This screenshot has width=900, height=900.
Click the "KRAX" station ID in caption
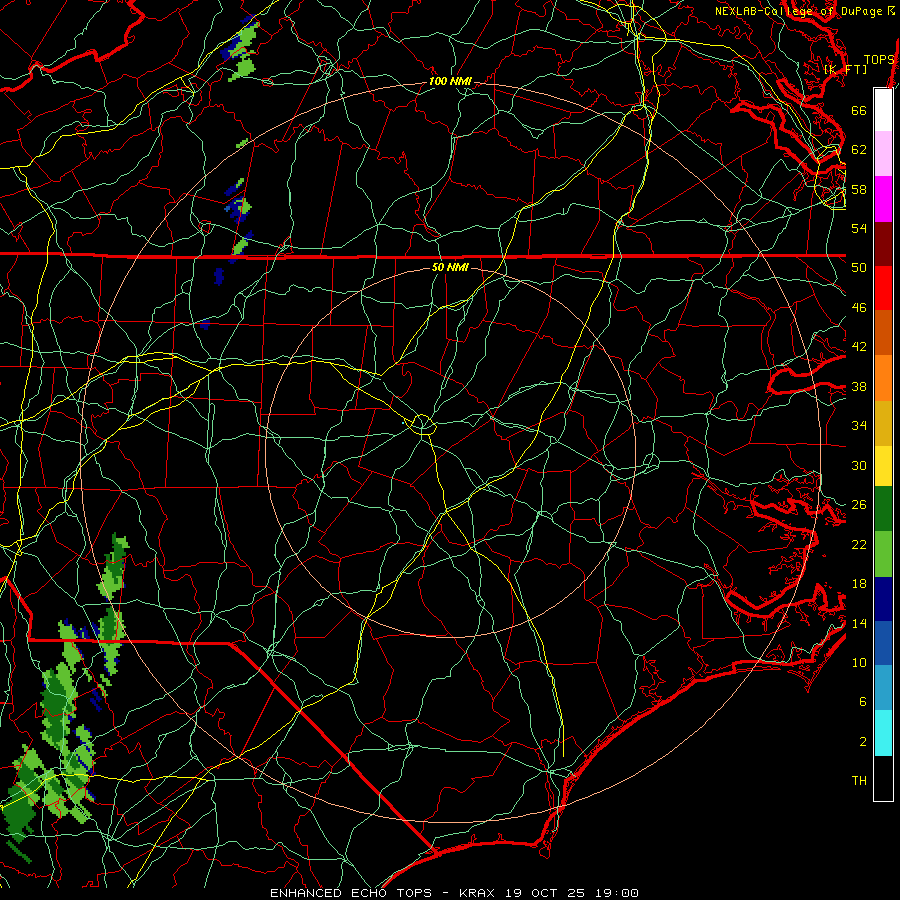(x=476, y=893)
